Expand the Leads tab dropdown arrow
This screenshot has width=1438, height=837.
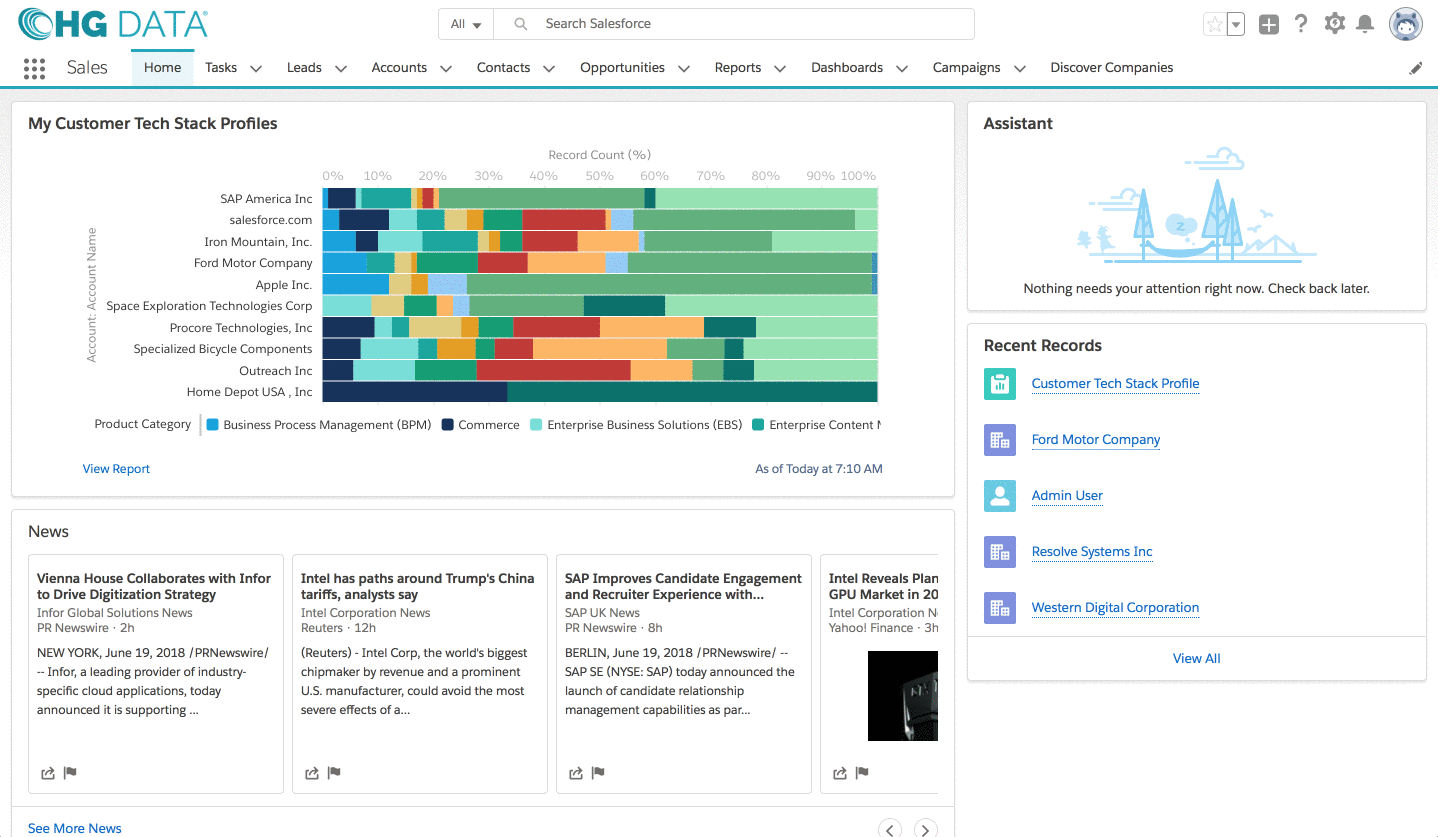341,69
